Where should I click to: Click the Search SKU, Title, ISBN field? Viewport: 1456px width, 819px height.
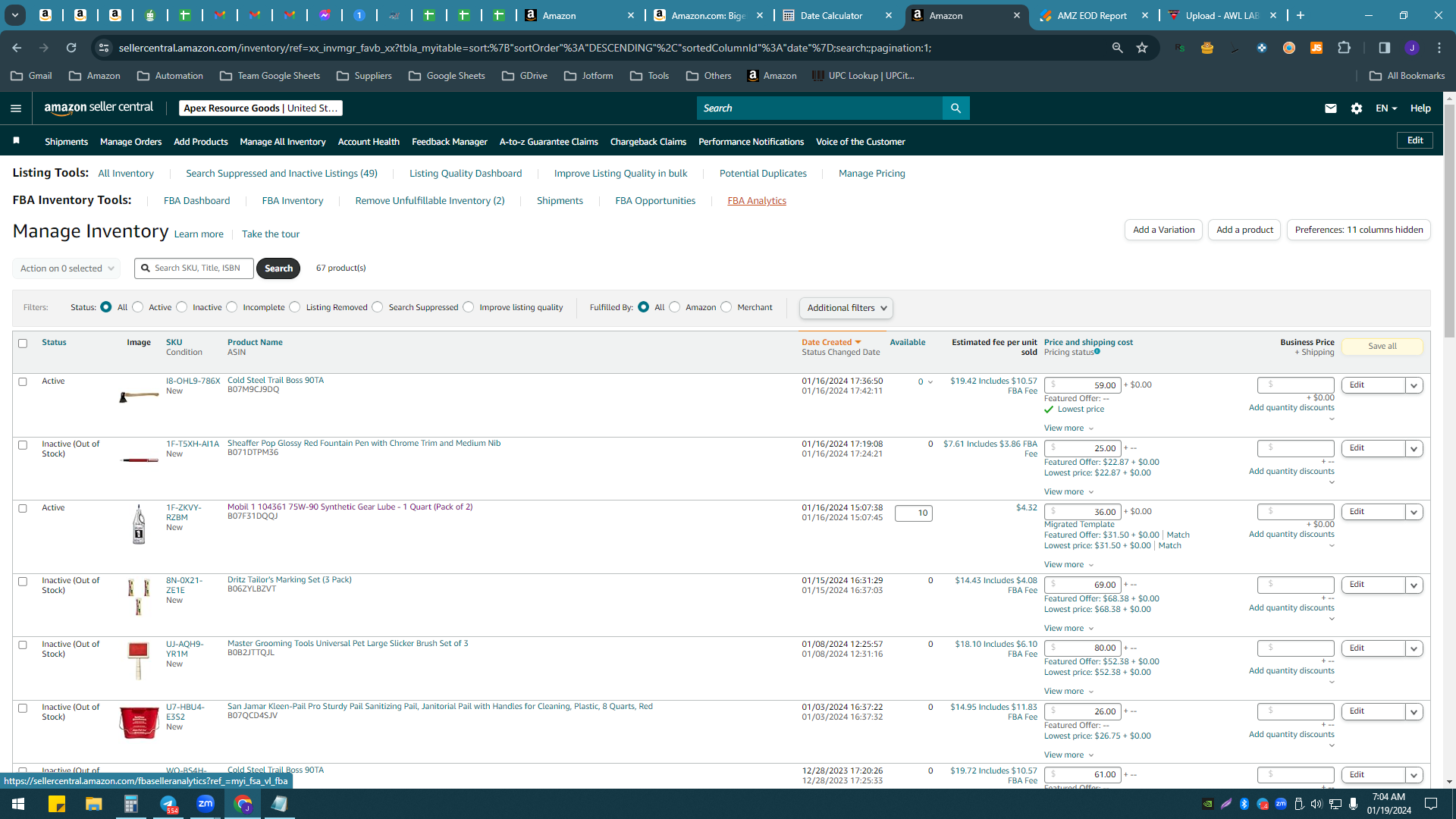point(194,268)
